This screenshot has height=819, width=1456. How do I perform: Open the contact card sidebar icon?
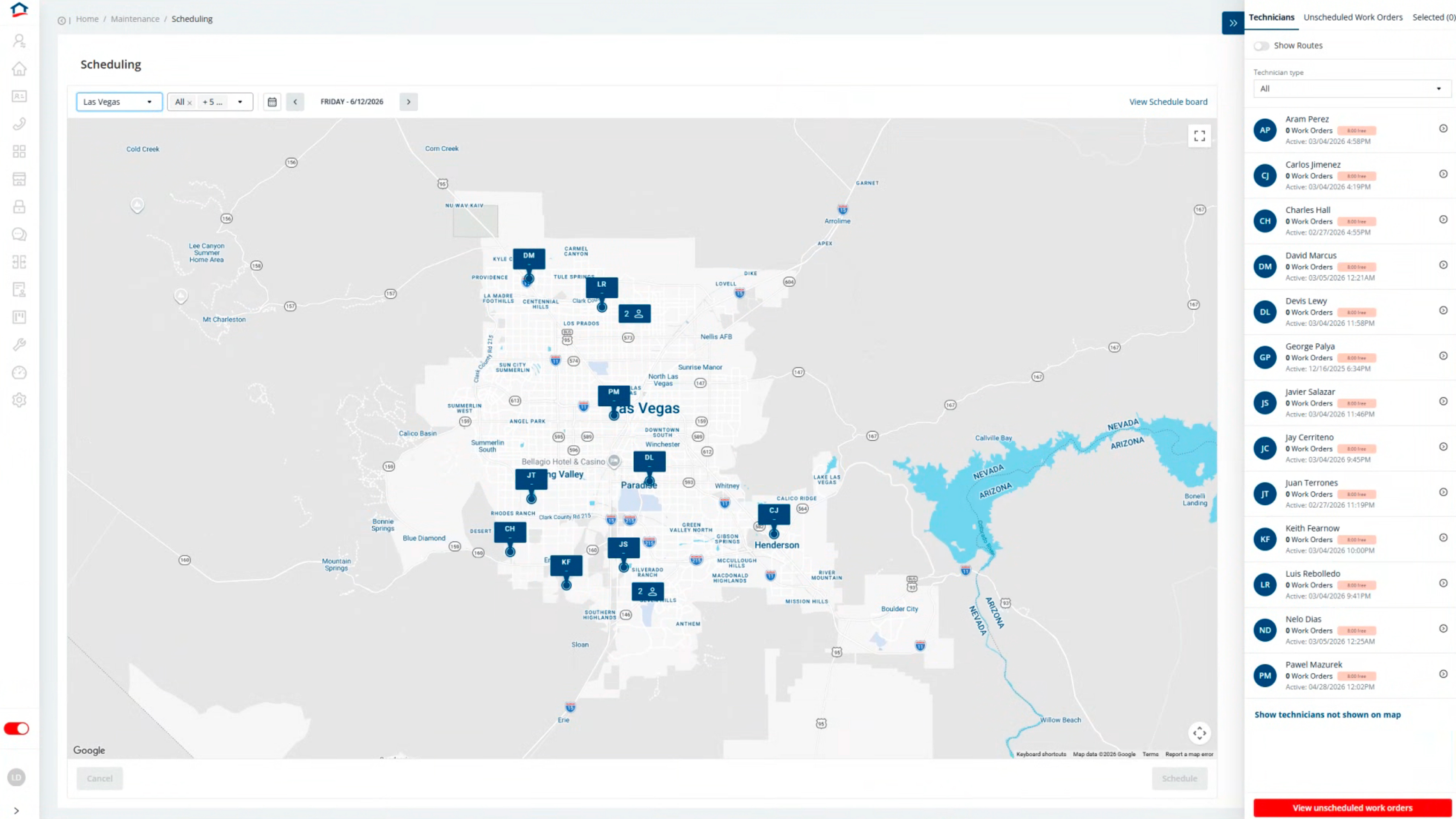point(19,96)
